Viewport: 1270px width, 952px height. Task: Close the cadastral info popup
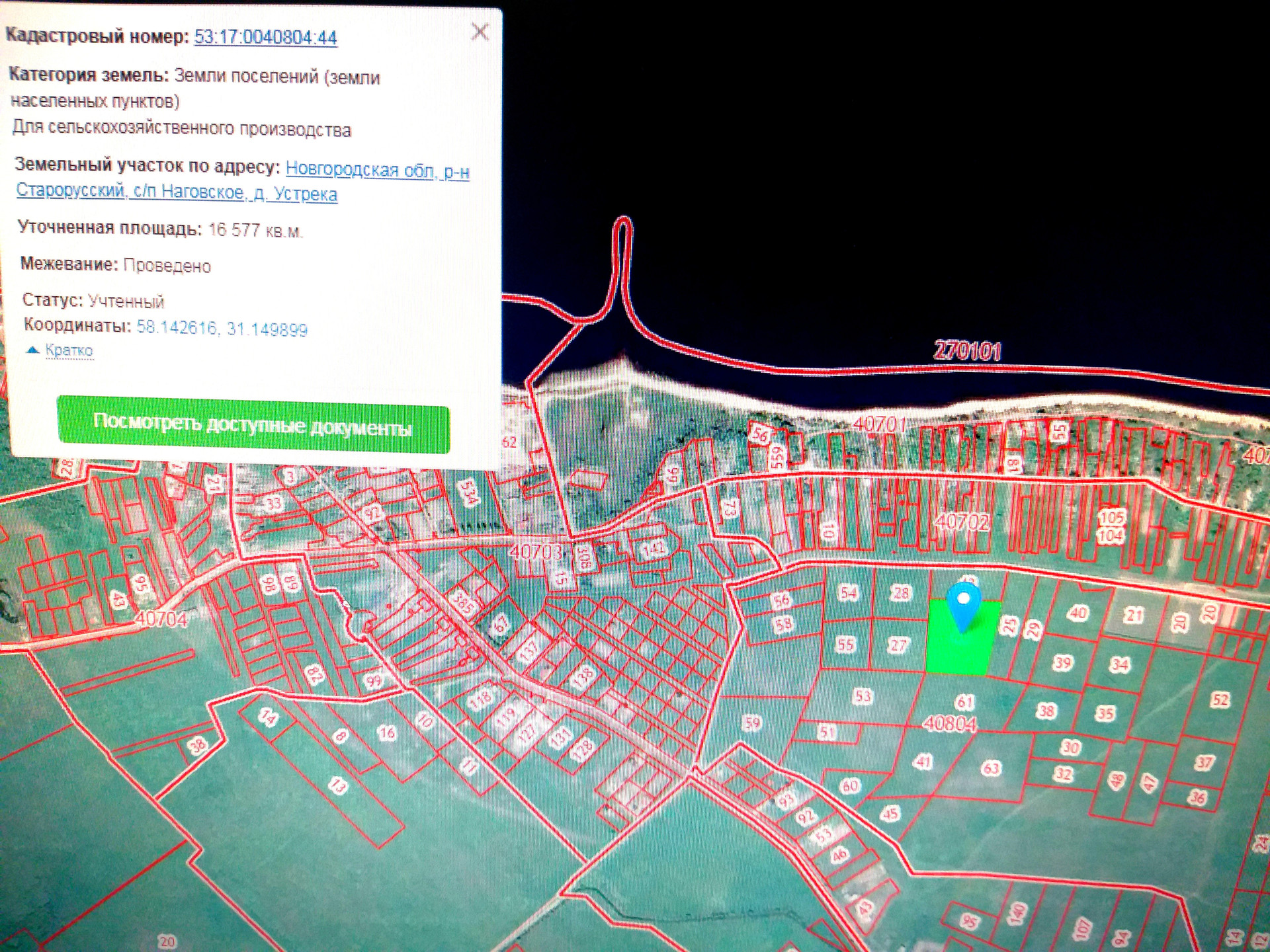click(x=480, y=32)
